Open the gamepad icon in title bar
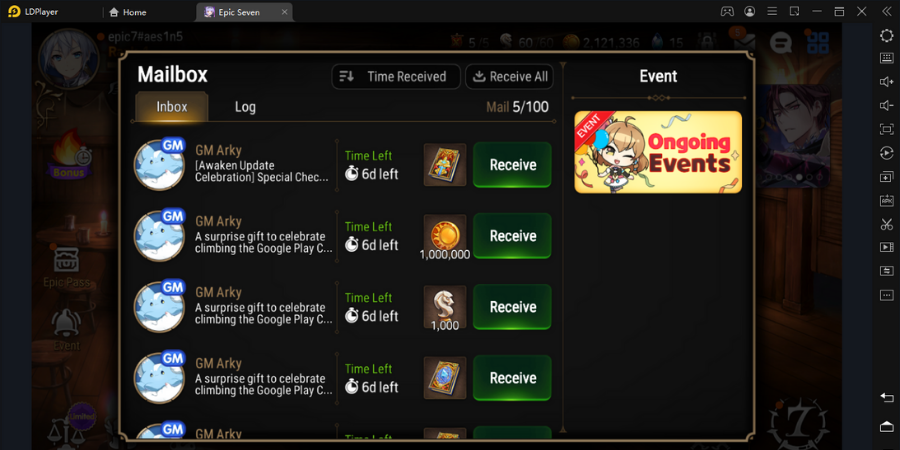This screenshot has height=450, width=900. [x=727, y=11]
